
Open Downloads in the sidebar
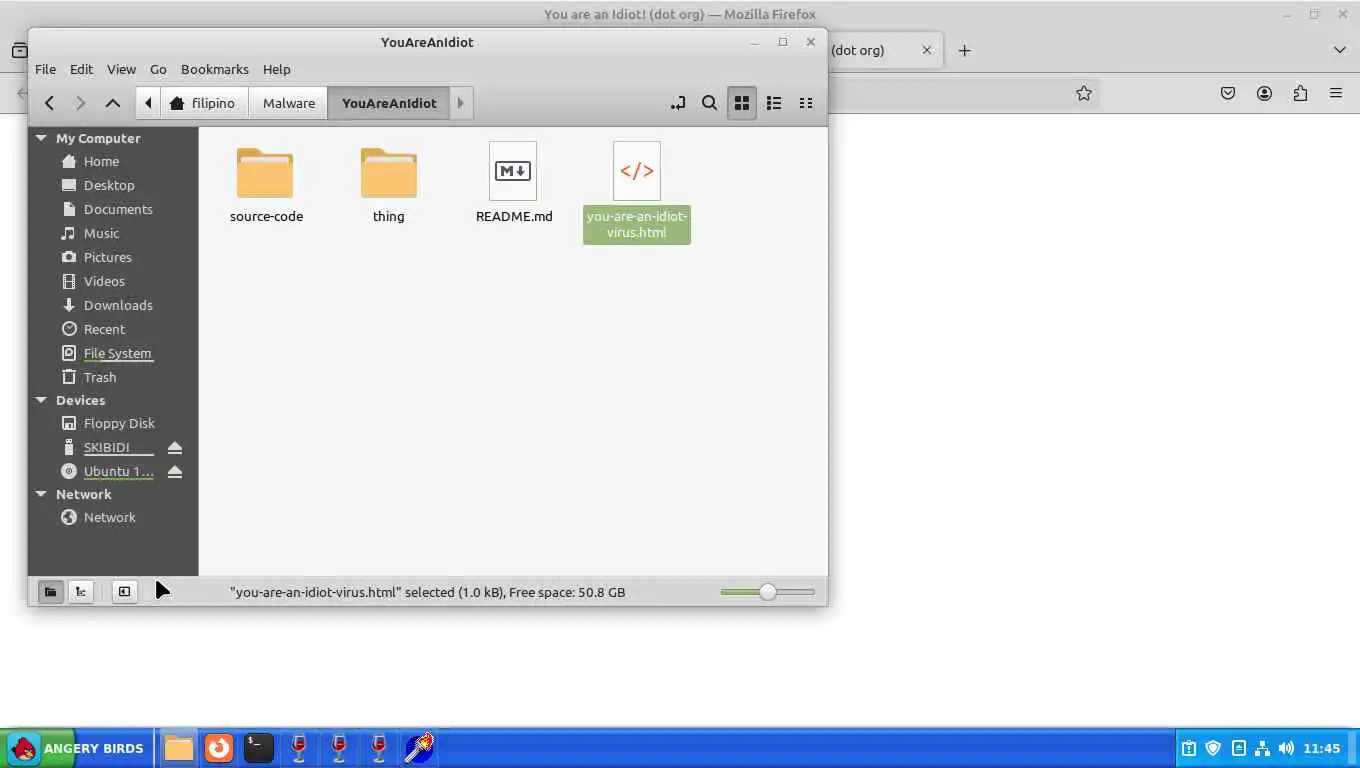point(118,305)
